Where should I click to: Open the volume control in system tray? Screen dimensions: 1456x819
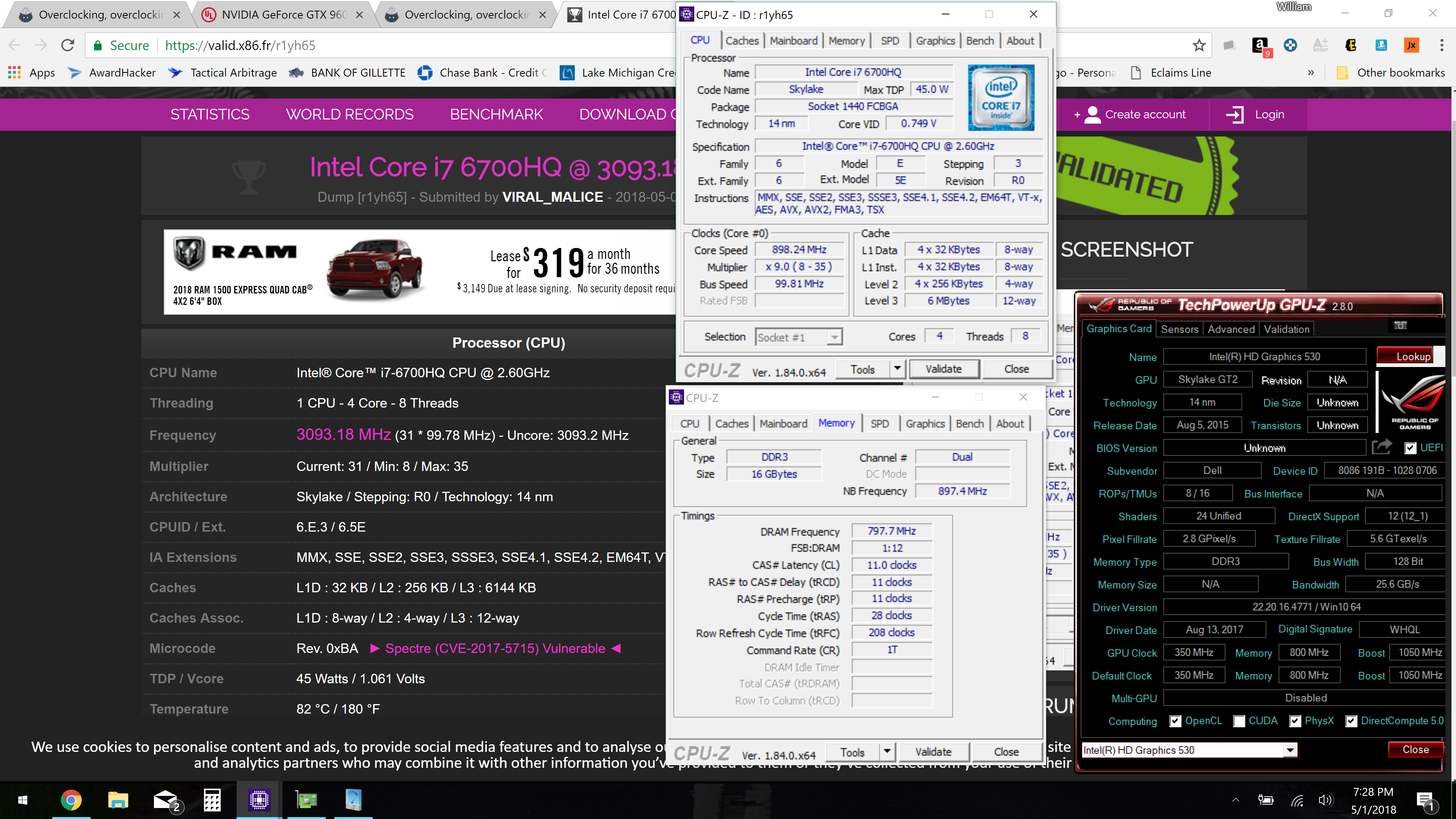1325,800
